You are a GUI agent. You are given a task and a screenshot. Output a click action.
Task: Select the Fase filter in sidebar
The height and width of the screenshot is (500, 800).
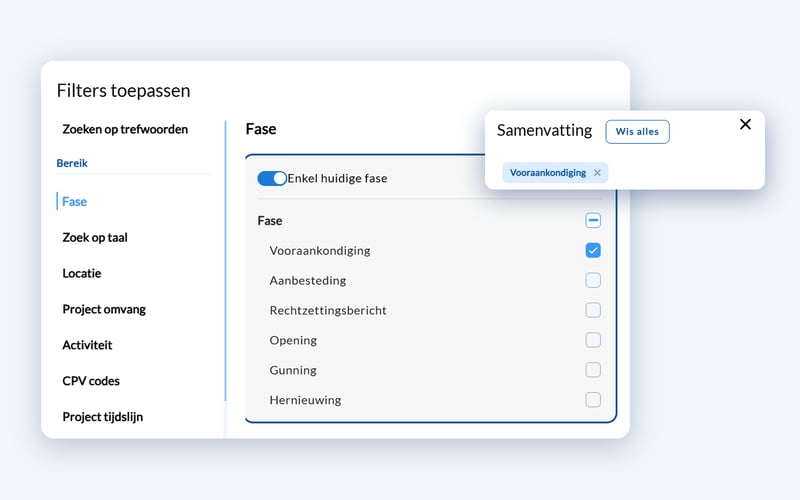point(74,202)
